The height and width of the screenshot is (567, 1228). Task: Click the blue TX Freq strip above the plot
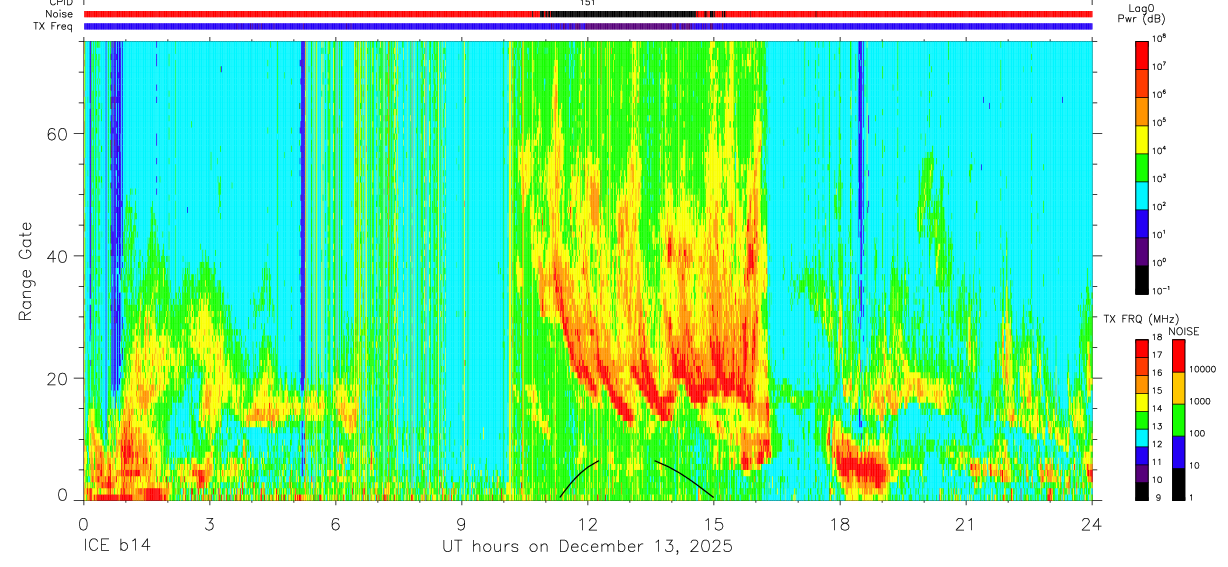588,26
